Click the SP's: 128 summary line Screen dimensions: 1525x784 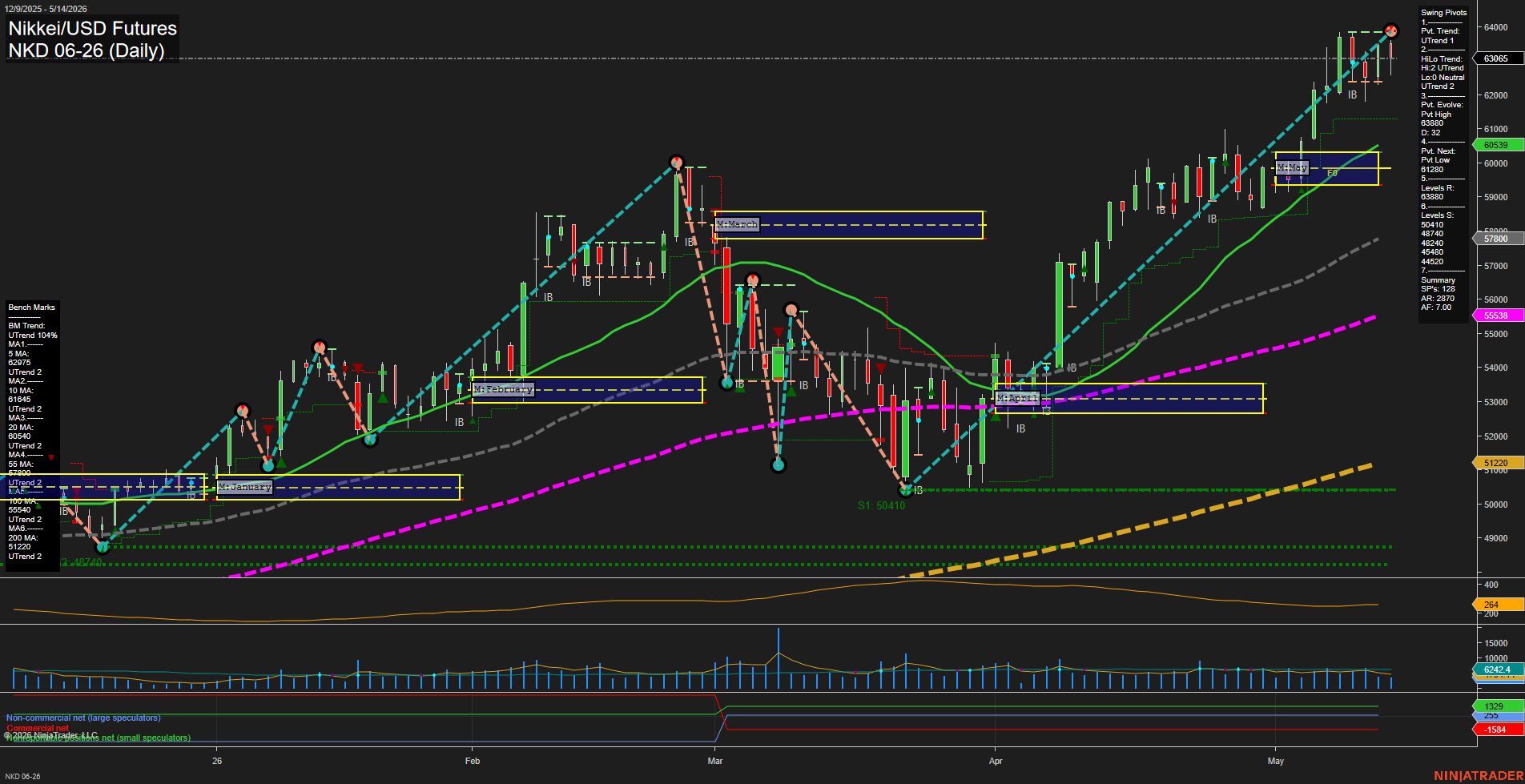click(1438, 289)
